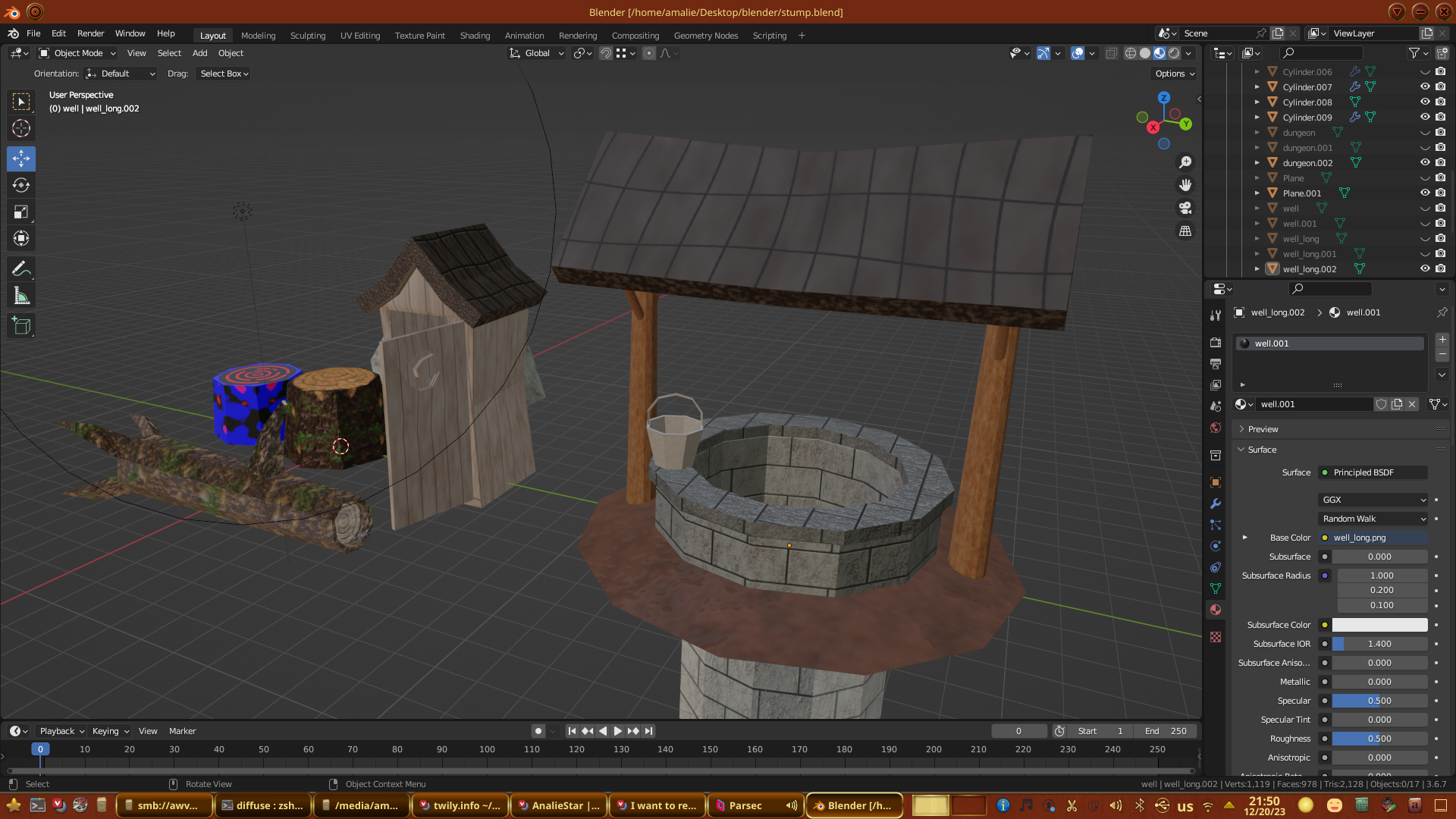1456x819 pixels.
Task: Activate the Rotate tool
Action: [x=21, y=185]
